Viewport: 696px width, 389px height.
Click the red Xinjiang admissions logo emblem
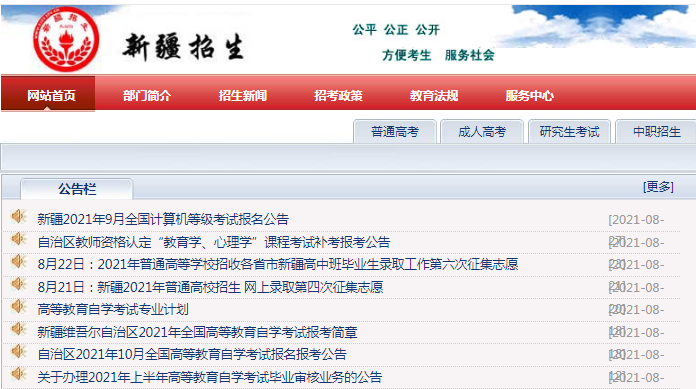coord(66,39)
